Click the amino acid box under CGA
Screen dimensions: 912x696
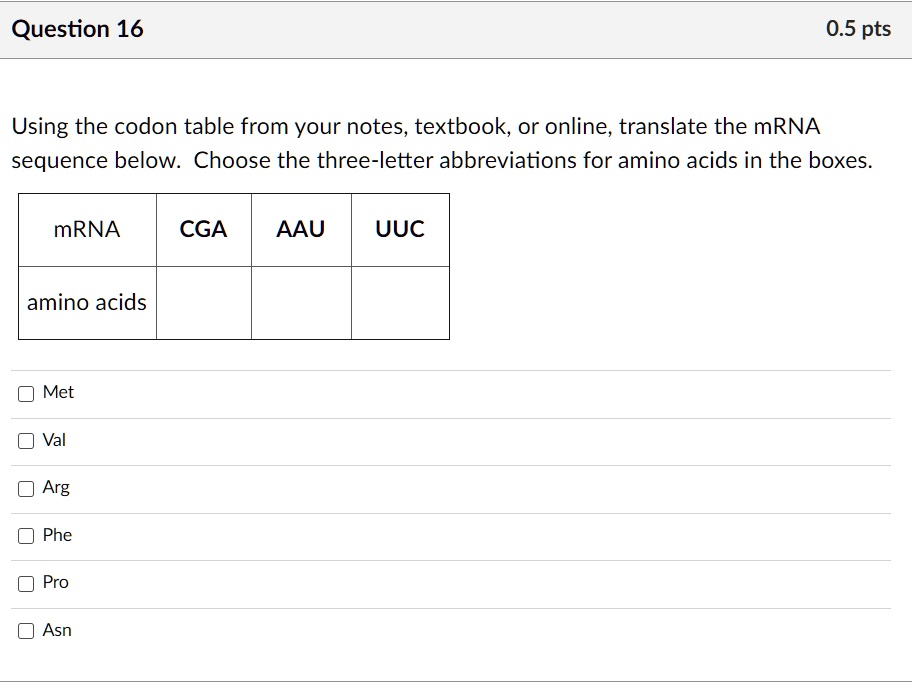tap(202, 302)
